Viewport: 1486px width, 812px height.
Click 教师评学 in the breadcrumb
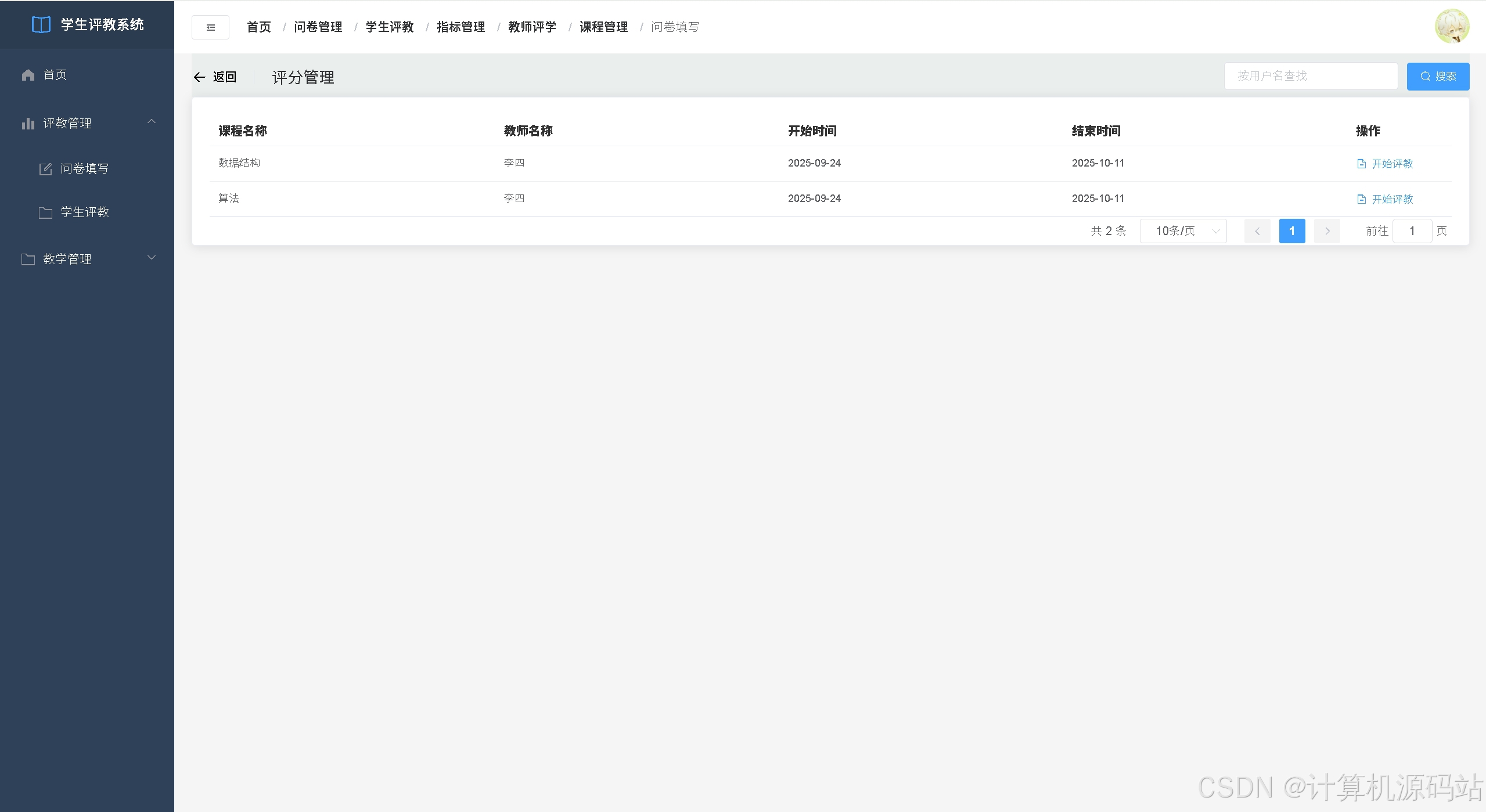(x=532, y=27)
